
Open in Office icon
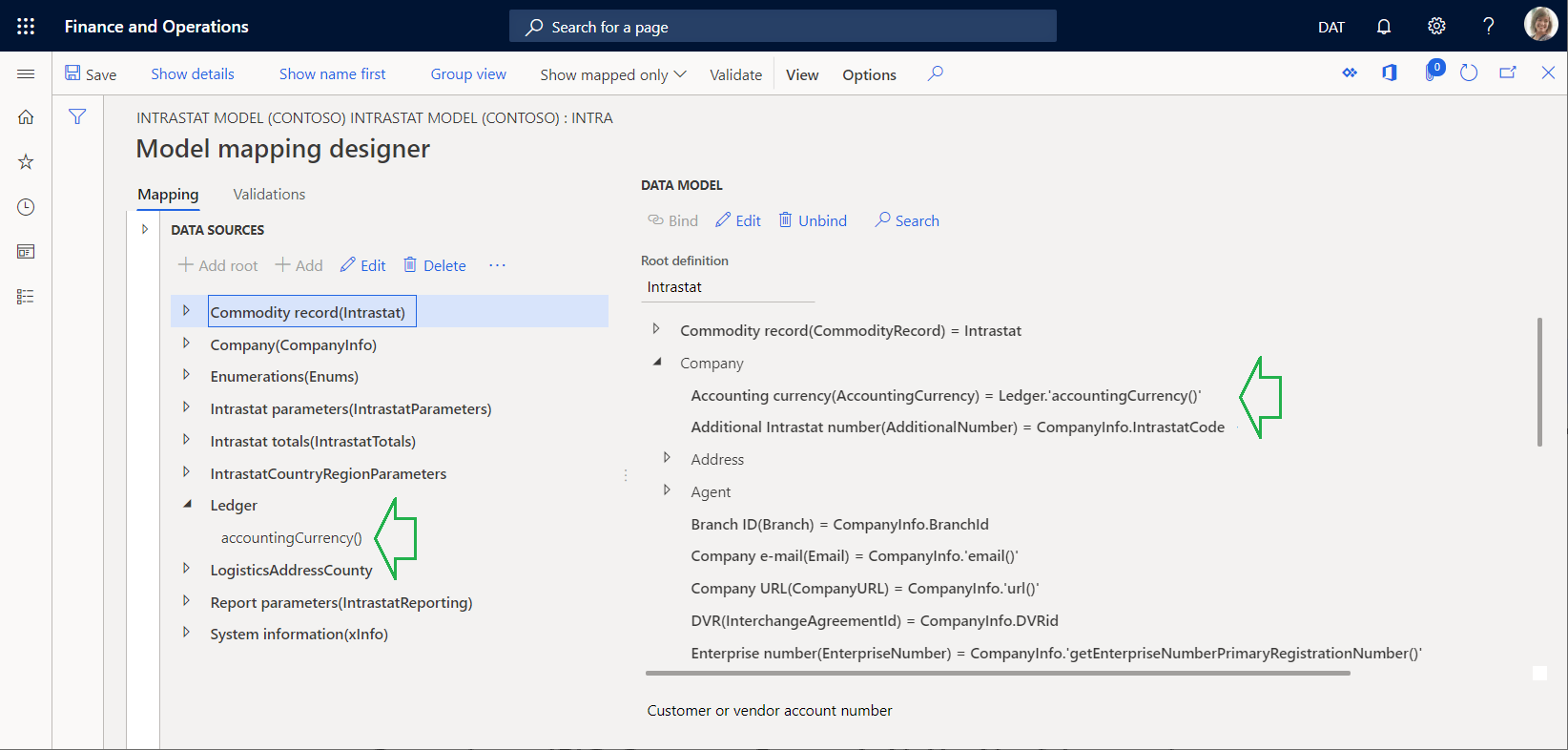(x=1390, y=73)
